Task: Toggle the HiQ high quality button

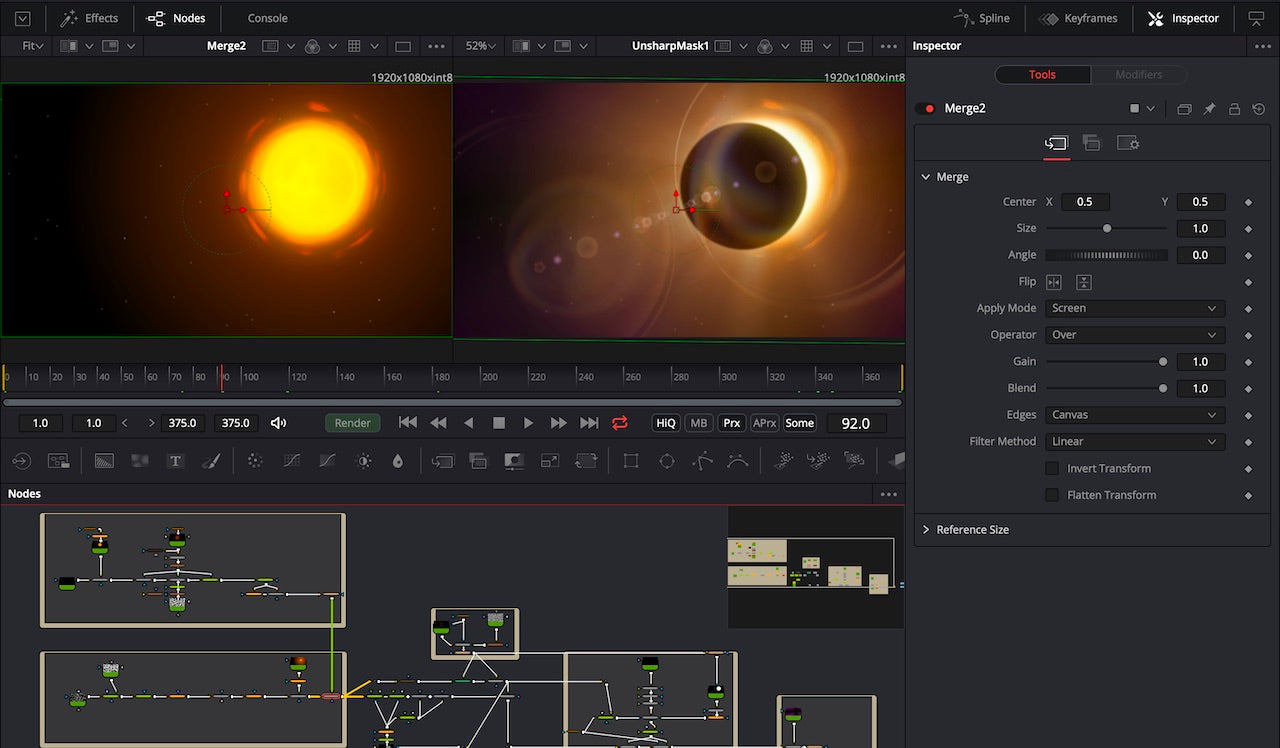Action: (x=665, y=423)
